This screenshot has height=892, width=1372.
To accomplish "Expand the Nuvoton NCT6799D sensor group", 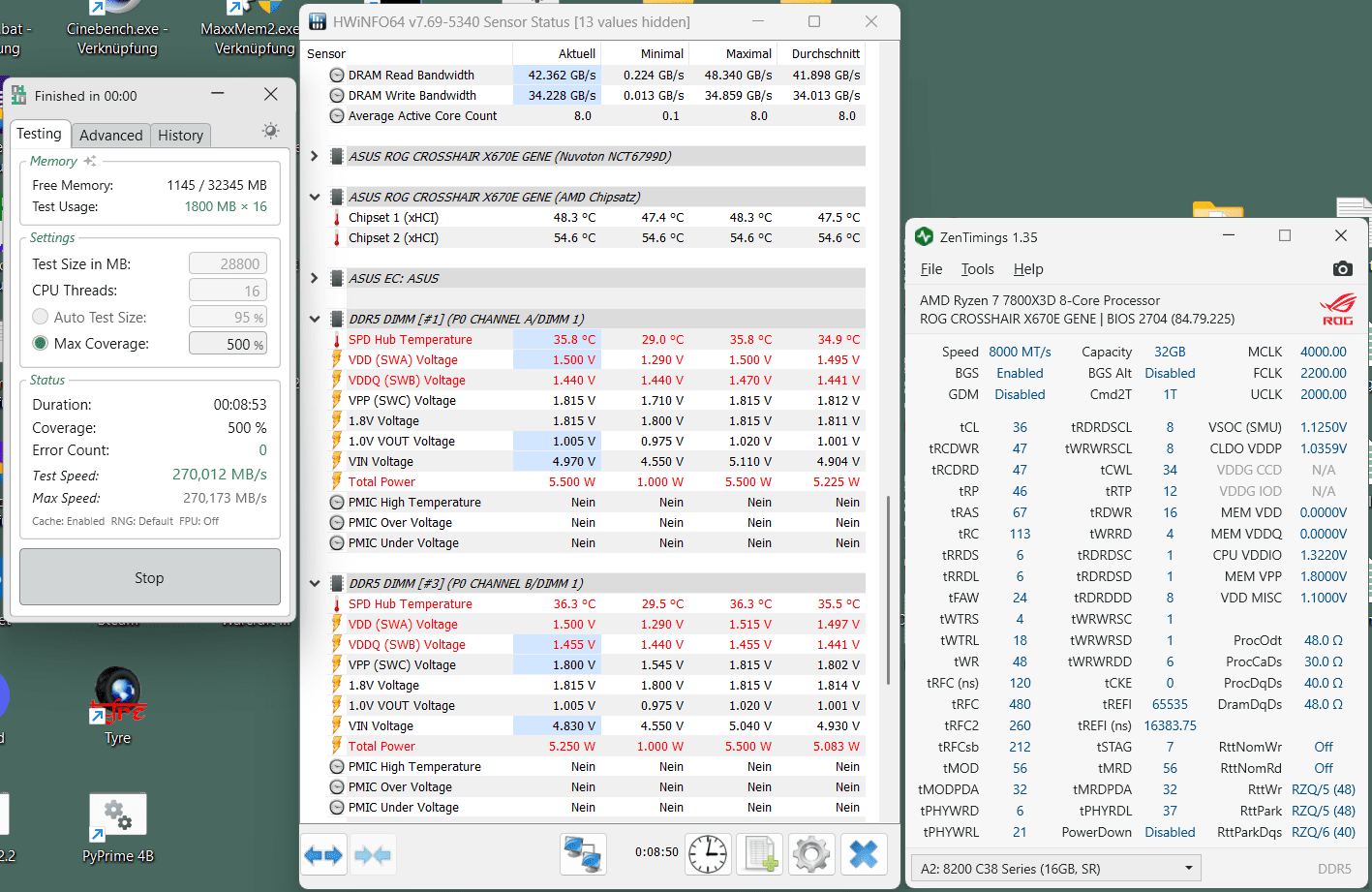I will click(x=314, y=156).
